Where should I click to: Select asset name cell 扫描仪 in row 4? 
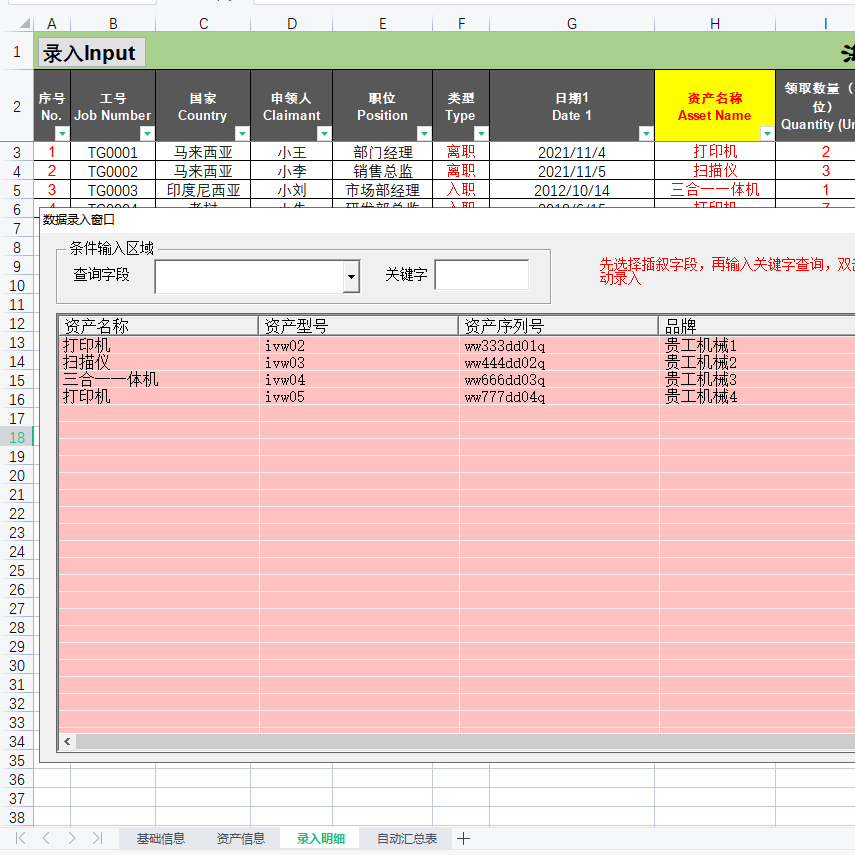click(x=715, y=171)
